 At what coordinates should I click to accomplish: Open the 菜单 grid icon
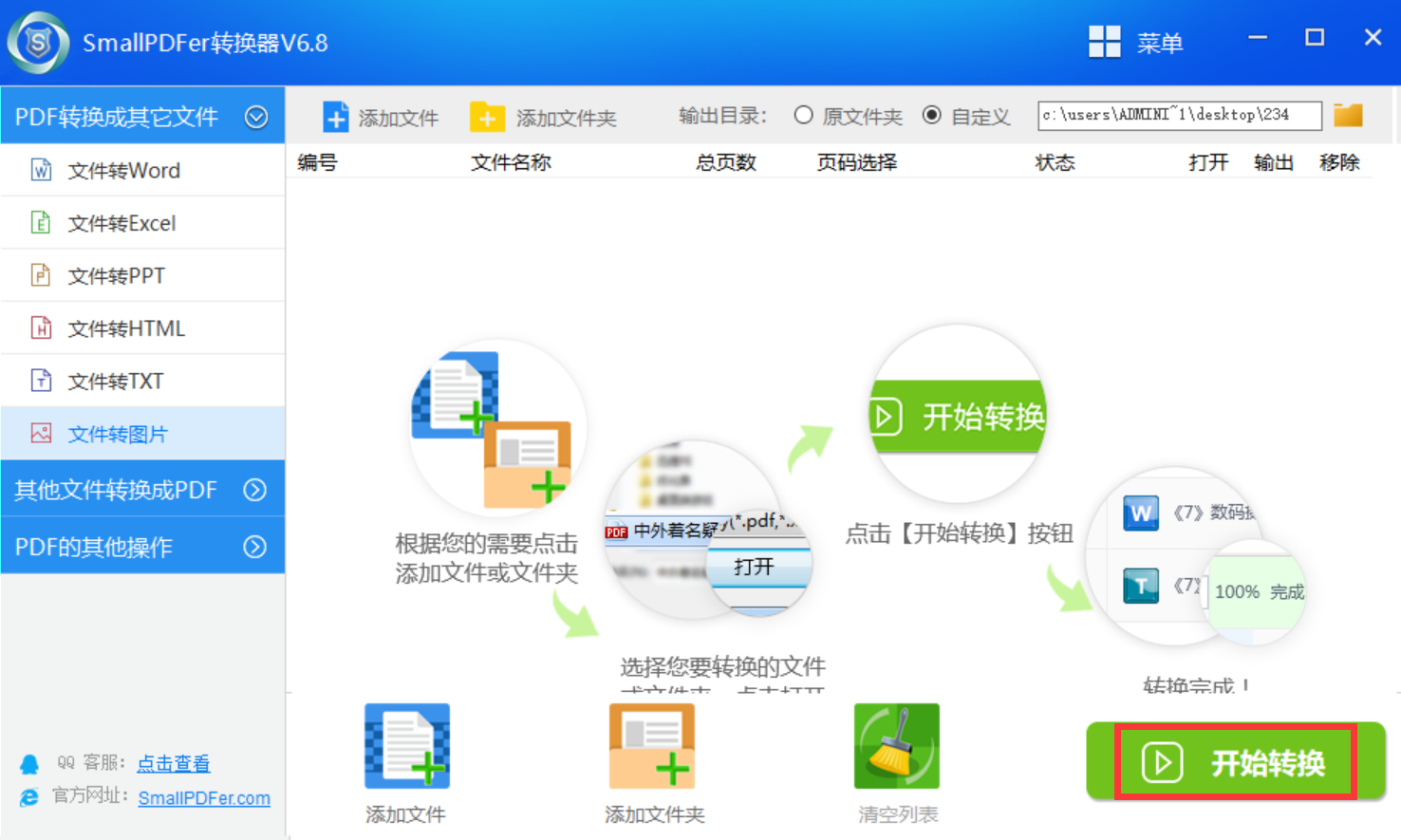[1104, 42]
